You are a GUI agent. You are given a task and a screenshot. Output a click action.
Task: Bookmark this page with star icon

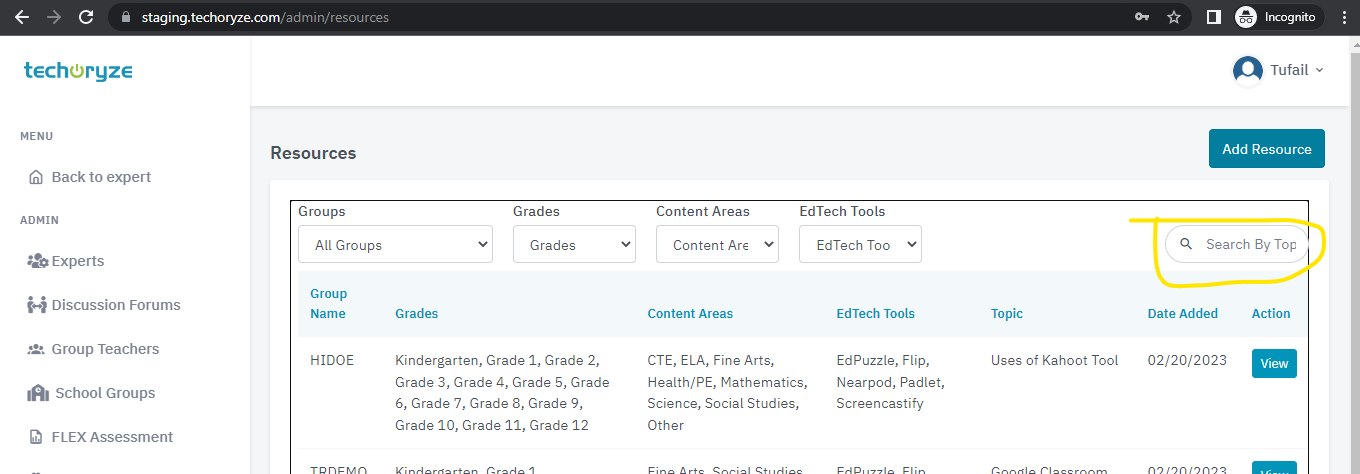click(1174, 17)
